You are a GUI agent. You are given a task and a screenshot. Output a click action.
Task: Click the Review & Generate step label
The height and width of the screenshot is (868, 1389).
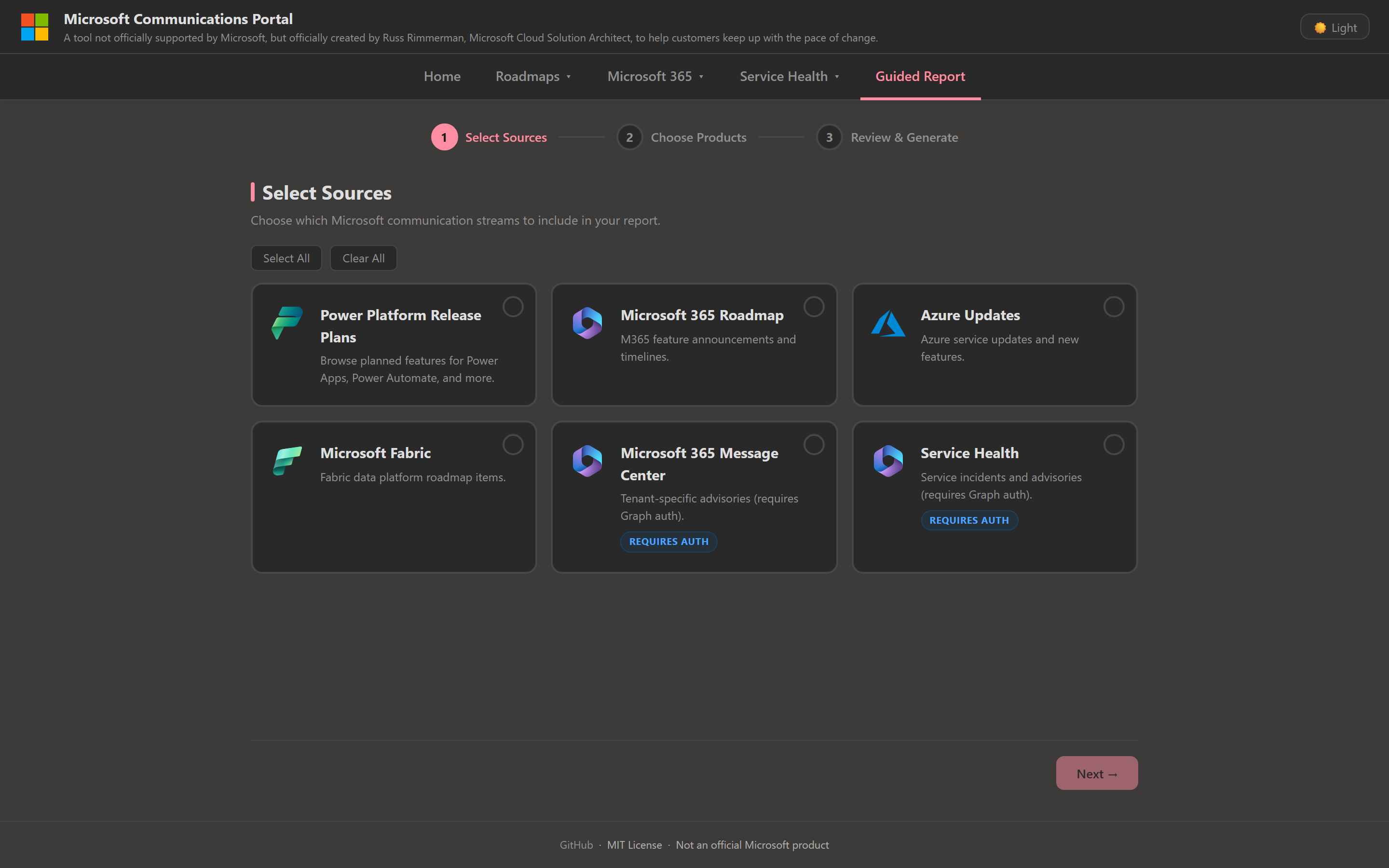(x=904, y=137)
